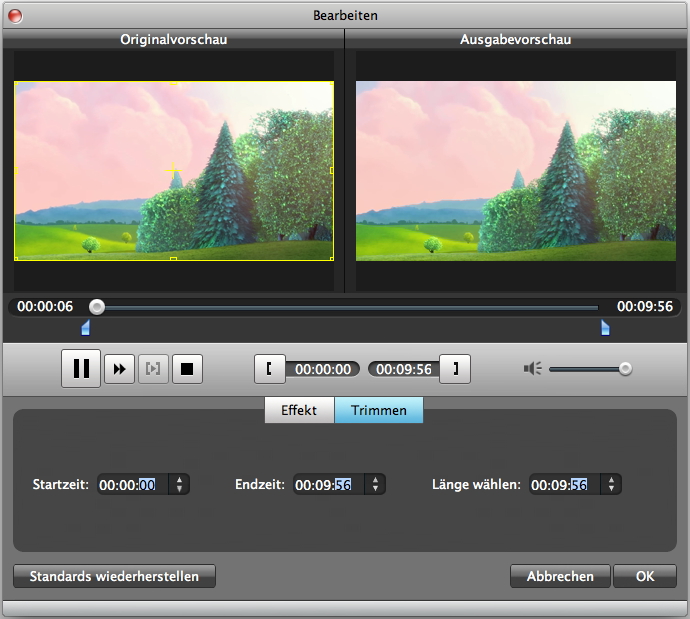Pause the video playback

click(x=81, y=369)
